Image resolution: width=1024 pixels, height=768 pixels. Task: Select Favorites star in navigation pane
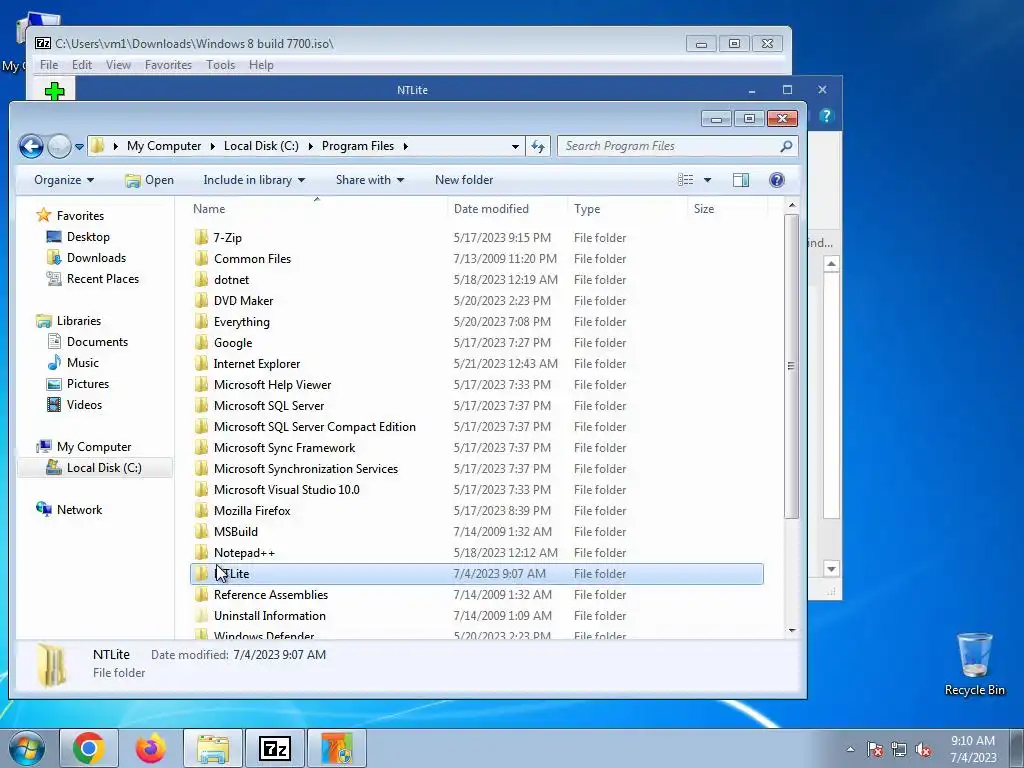(x=44, y=216)
